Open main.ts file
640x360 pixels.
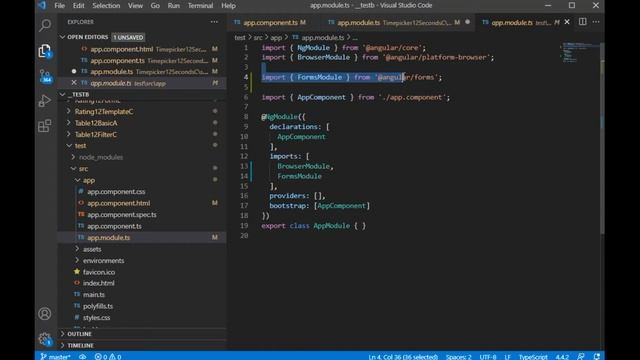[x=94, y=294]
